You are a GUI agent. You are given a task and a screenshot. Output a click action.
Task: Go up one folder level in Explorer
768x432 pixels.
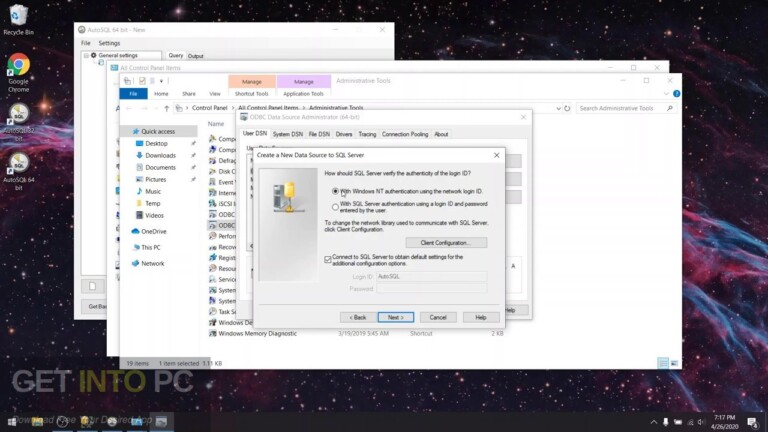(167, 108)
